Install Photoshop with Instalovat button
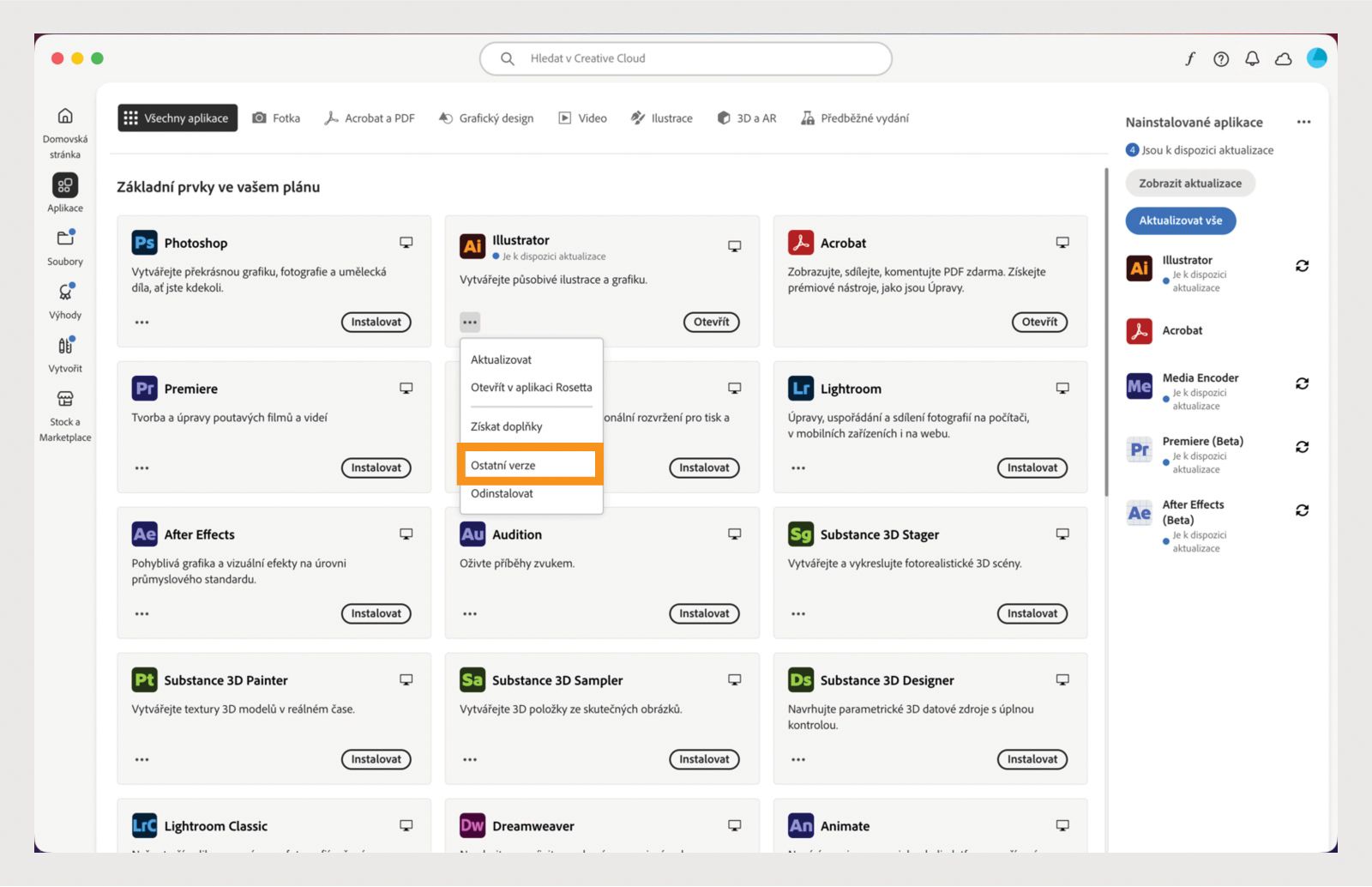The width and height of the screenshot is (1372, 887). click(376, 323)
